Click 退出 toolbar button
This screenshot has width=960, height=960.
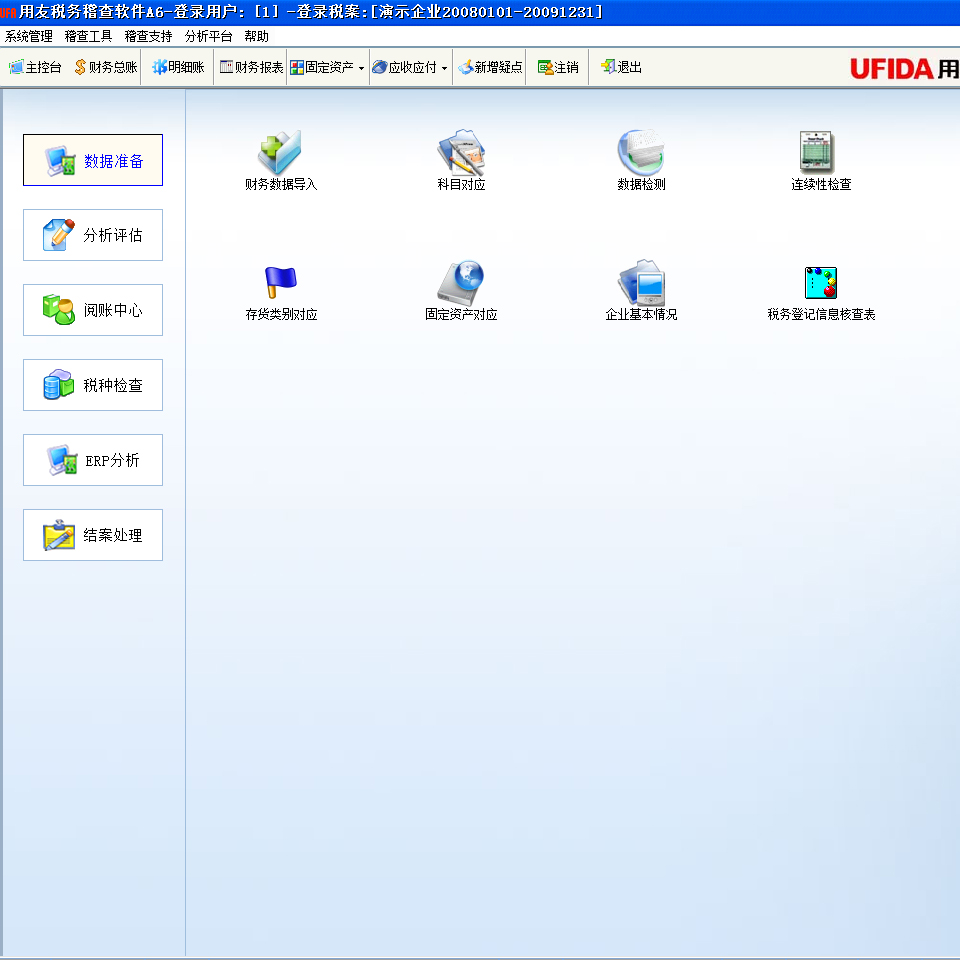coord(621,67)
